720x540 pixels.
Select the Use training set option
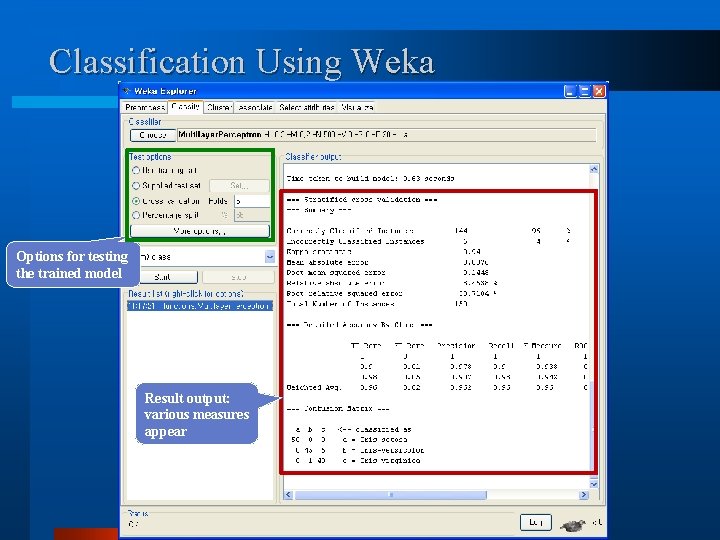coord(136,170)
